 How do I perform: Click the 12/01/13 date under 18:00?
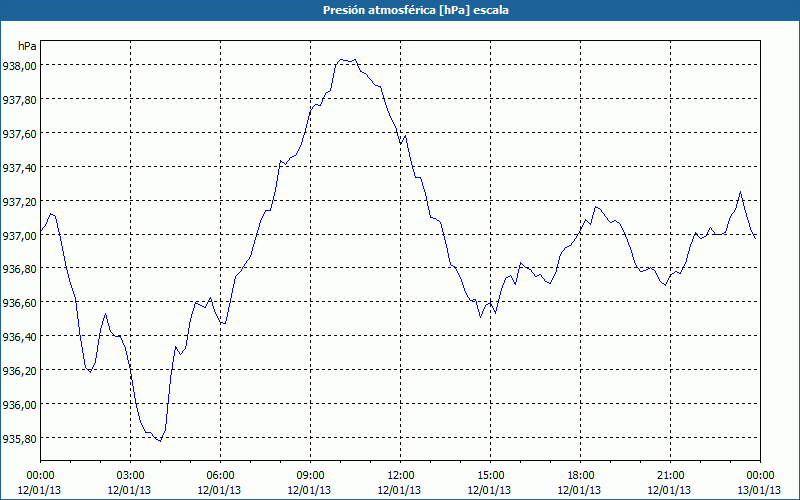click(580, 490)
